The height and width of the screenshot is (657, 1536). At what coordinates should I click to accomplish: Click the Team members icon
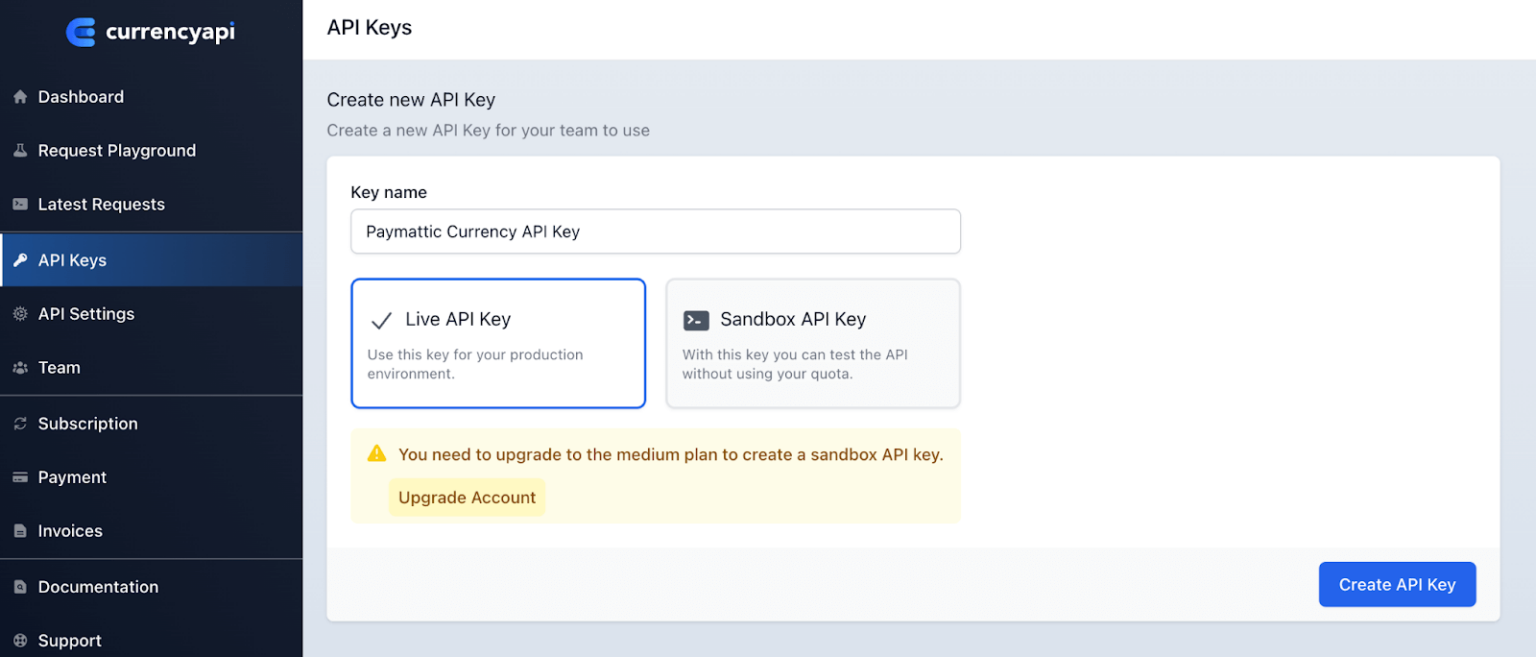(x=20, y=367)
